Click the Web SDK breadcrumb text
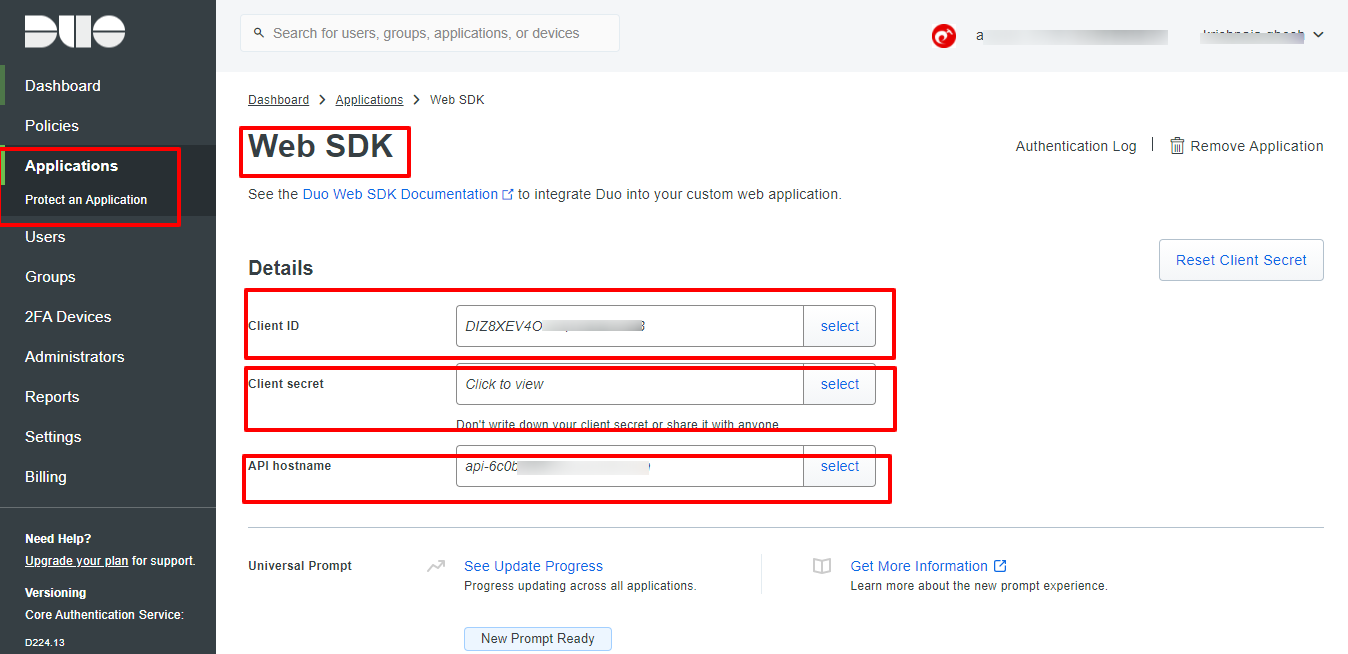 457,100
